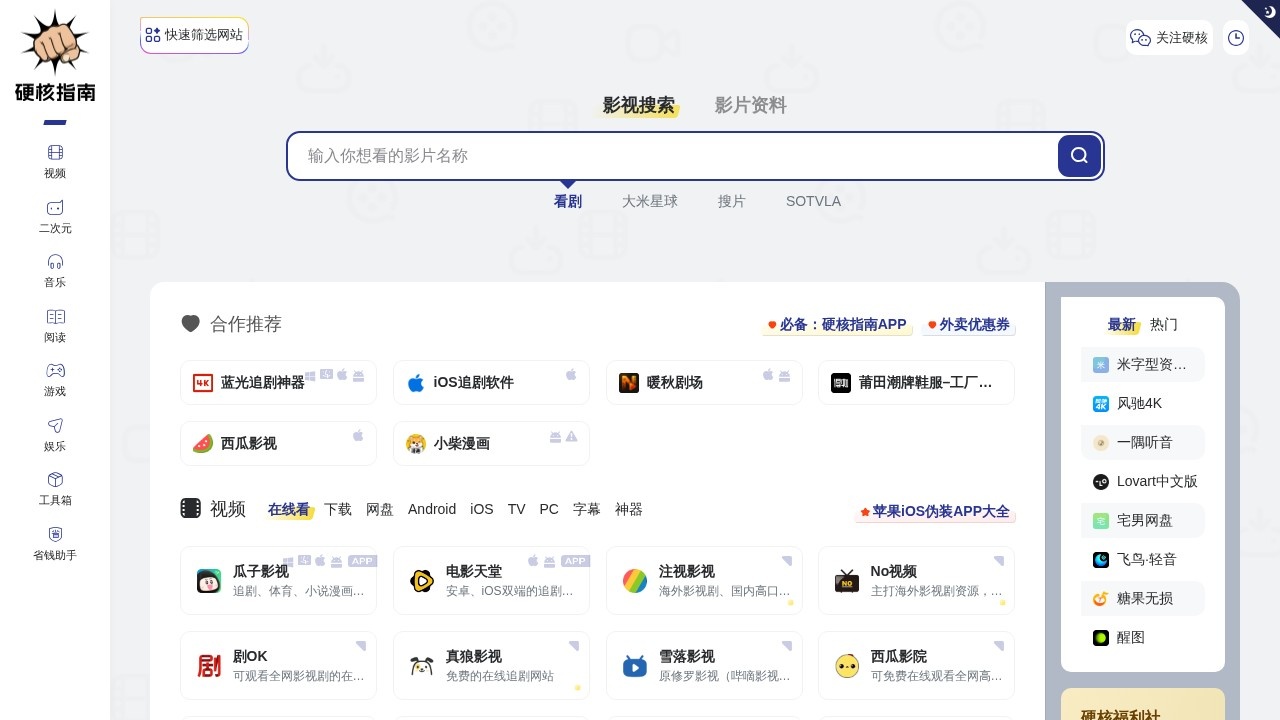Switch to 影片资料 tab
Viewport: 1280px width, 720px height.
point(750,106)
